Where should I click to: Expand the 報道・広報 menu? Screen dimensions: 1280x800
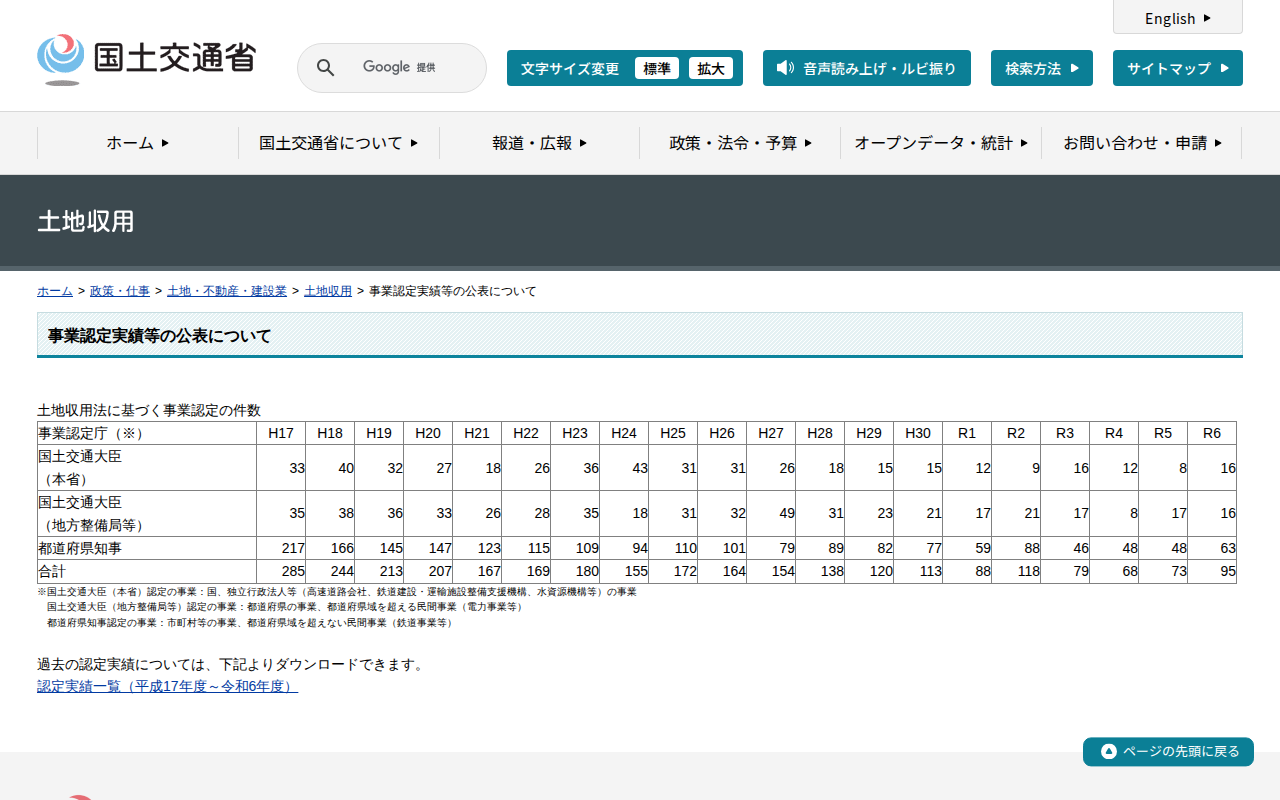539,143
